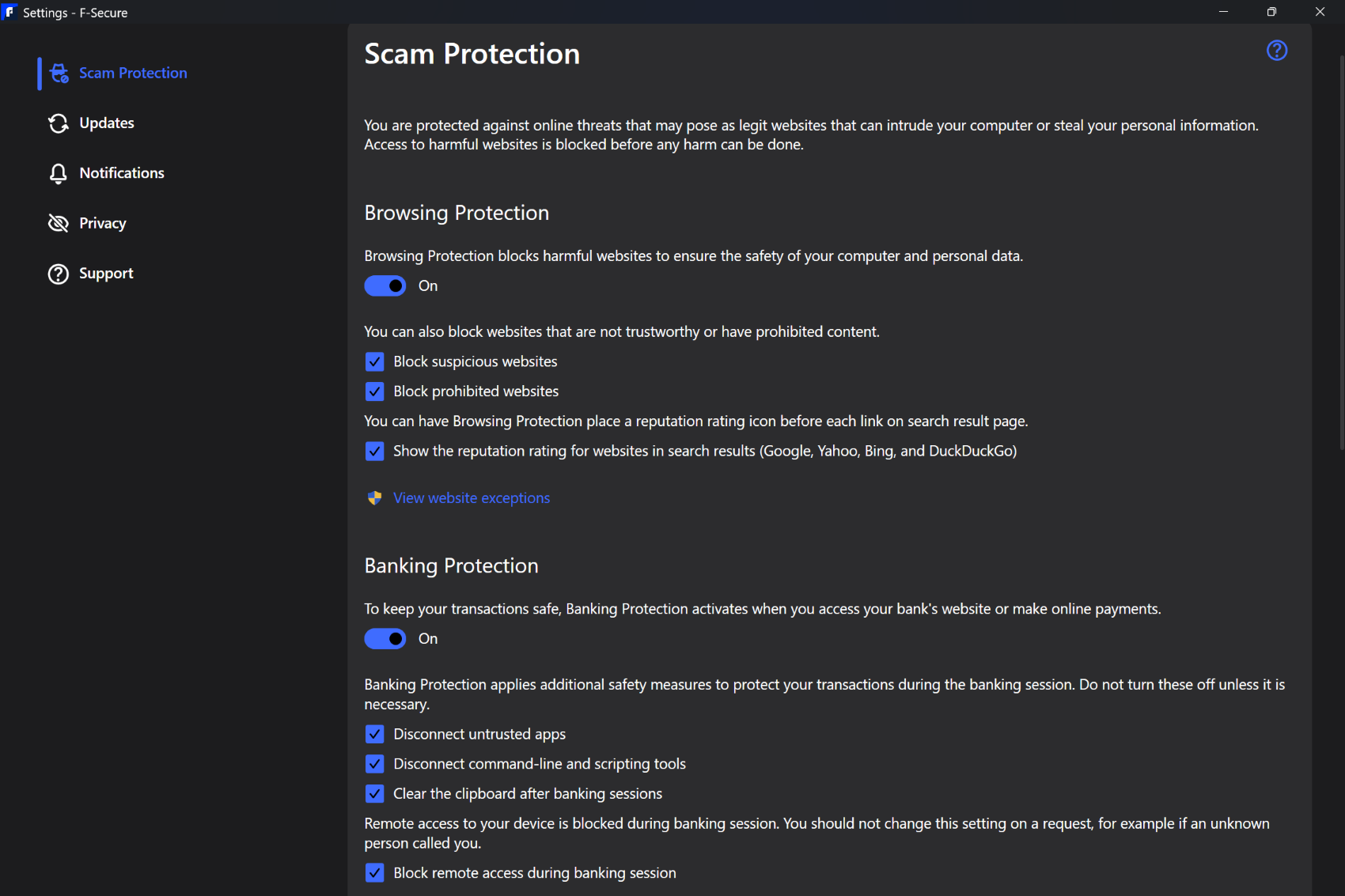Click the F-Secure logo in title bar
Image resolution: width=1345 pixels, height=896 pixels.
9,12
